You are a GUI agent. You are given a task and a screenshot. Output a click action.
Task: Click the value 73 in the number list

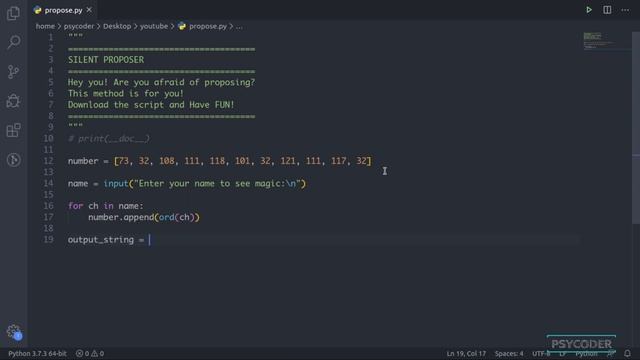(123, 161)
